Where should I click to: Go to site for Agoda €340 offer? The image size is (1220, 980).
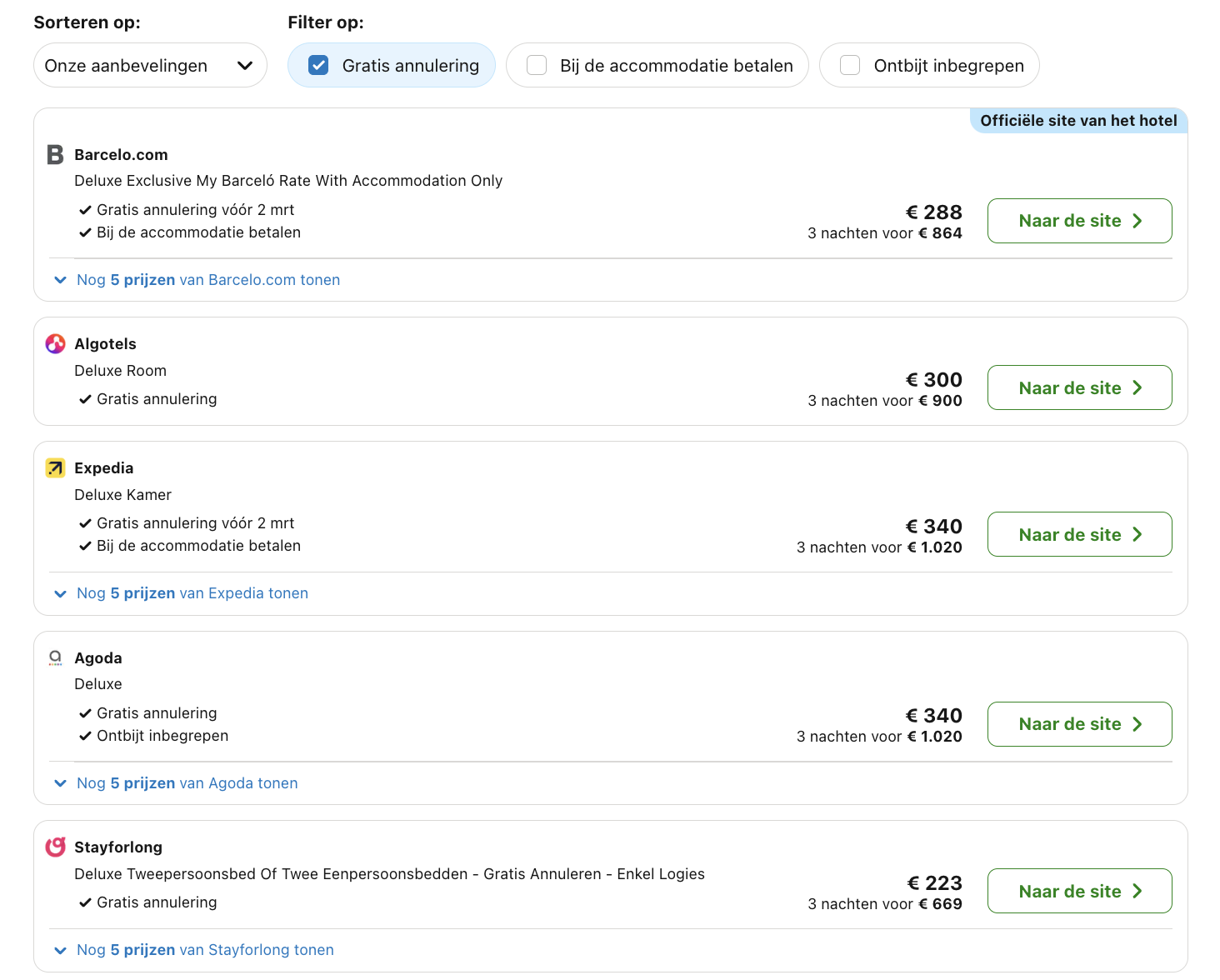click(1079, 724)
